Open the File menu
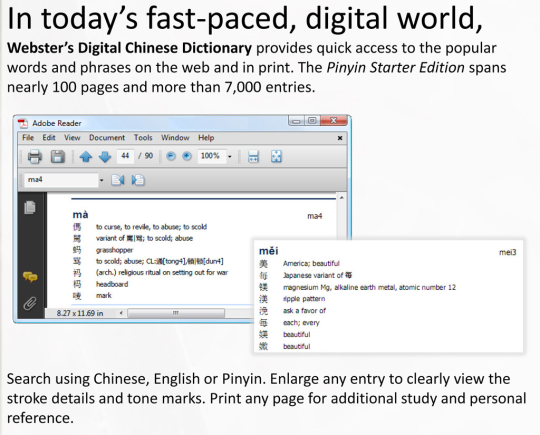 [28, 138]
